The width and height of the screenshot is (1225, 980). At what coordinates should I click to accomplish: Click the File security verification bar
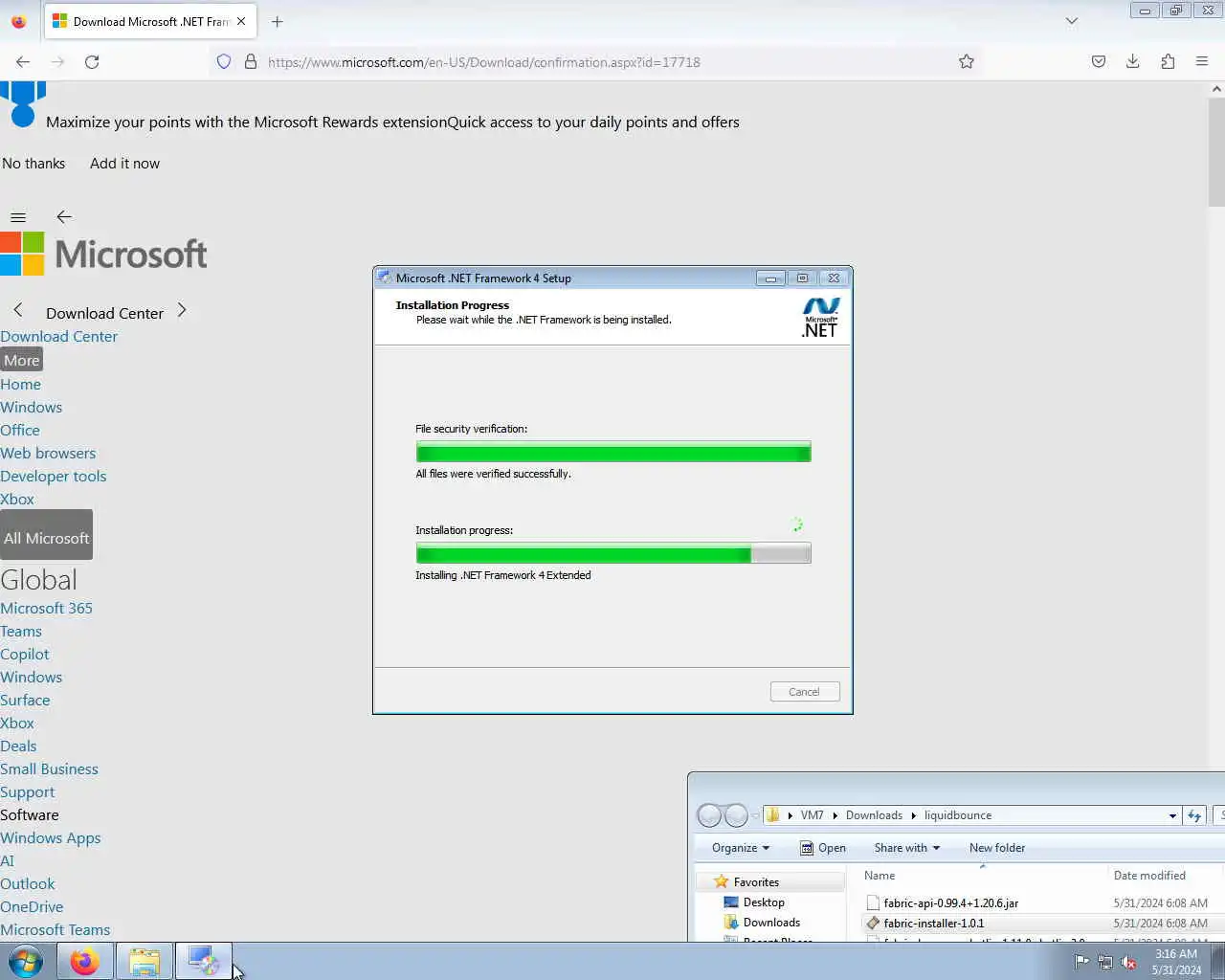[613, 452]
